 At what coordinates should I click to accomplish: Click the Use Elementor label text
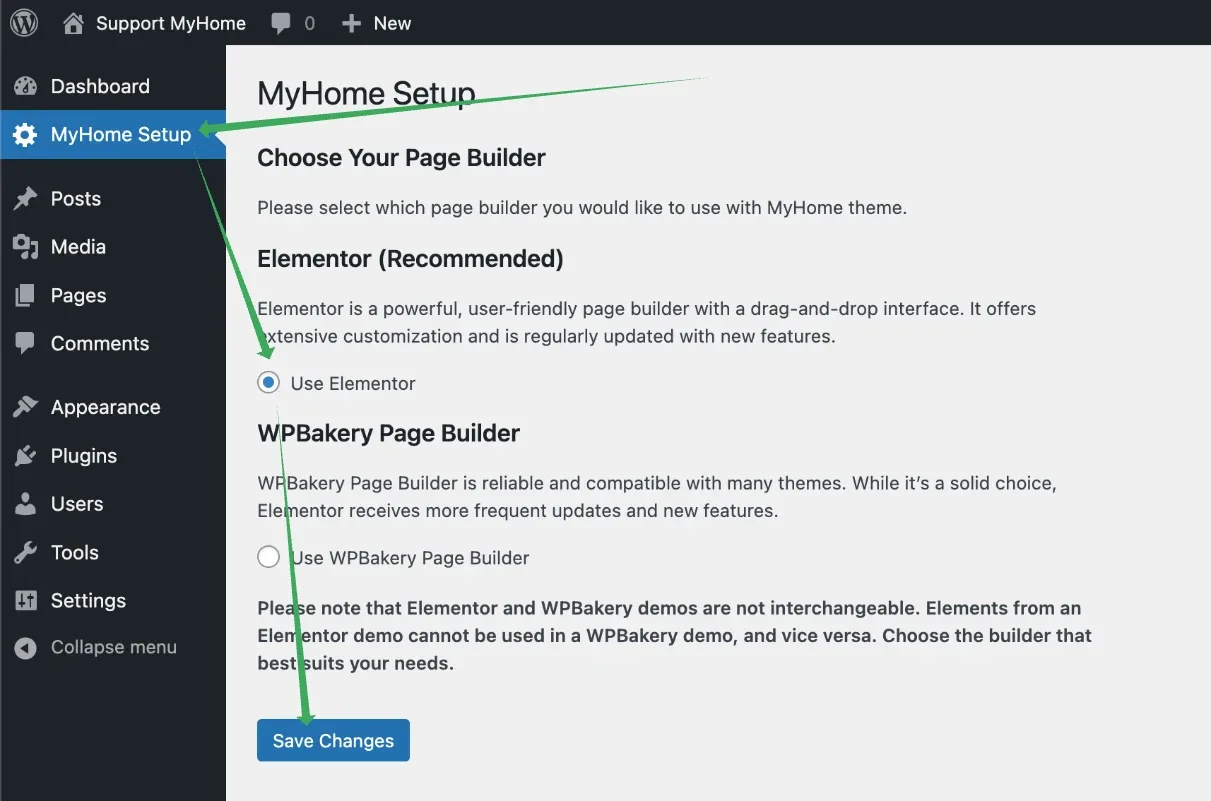(x=353, y=384)
